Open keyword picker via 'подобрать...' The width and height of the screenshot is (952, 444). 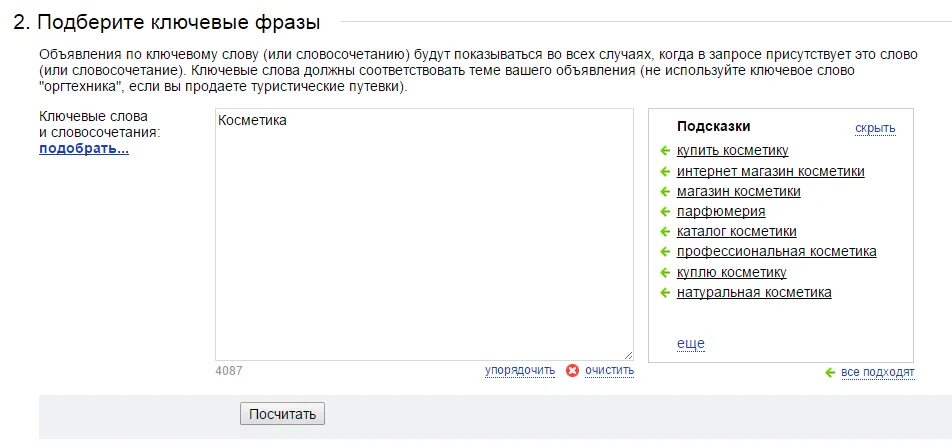(84, 149)
